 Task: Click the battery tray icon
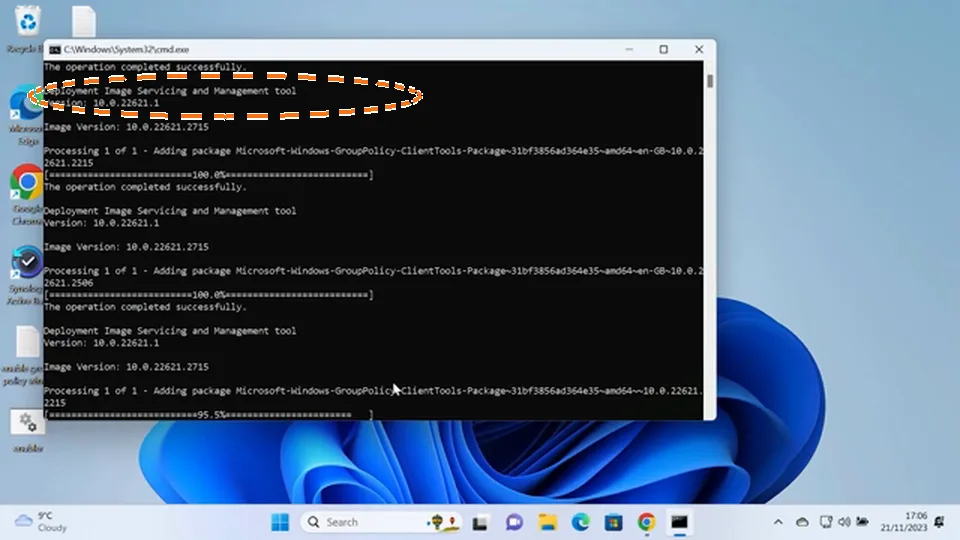863,522
